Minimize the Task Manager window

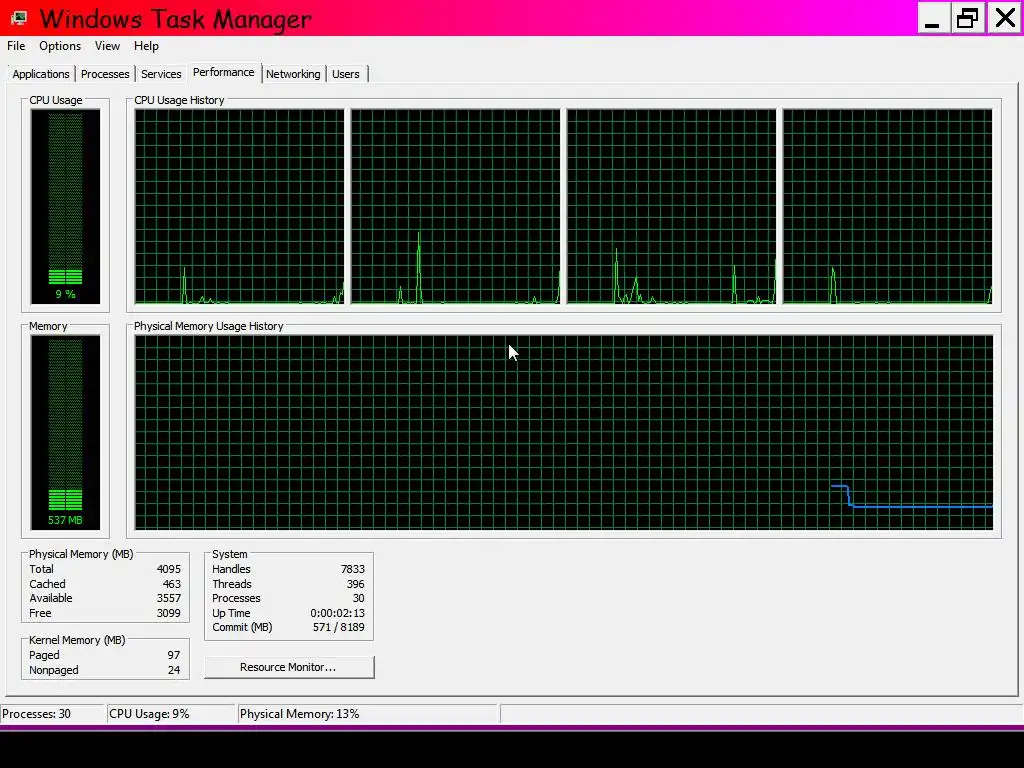933,18
